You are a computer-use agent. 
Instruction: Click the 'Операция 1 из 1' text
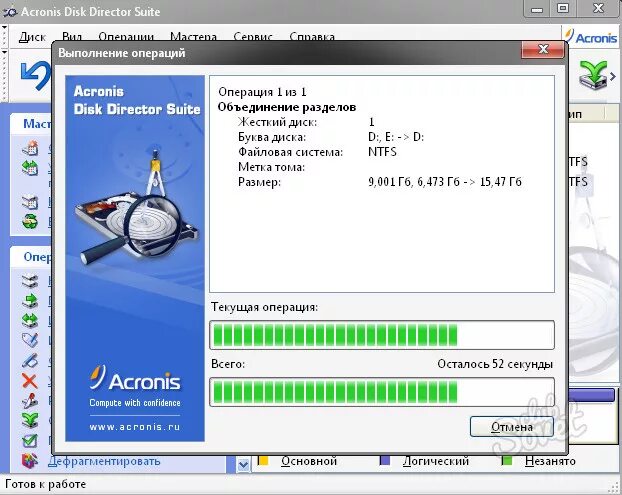pyautogui.click(x=262, y=92)
